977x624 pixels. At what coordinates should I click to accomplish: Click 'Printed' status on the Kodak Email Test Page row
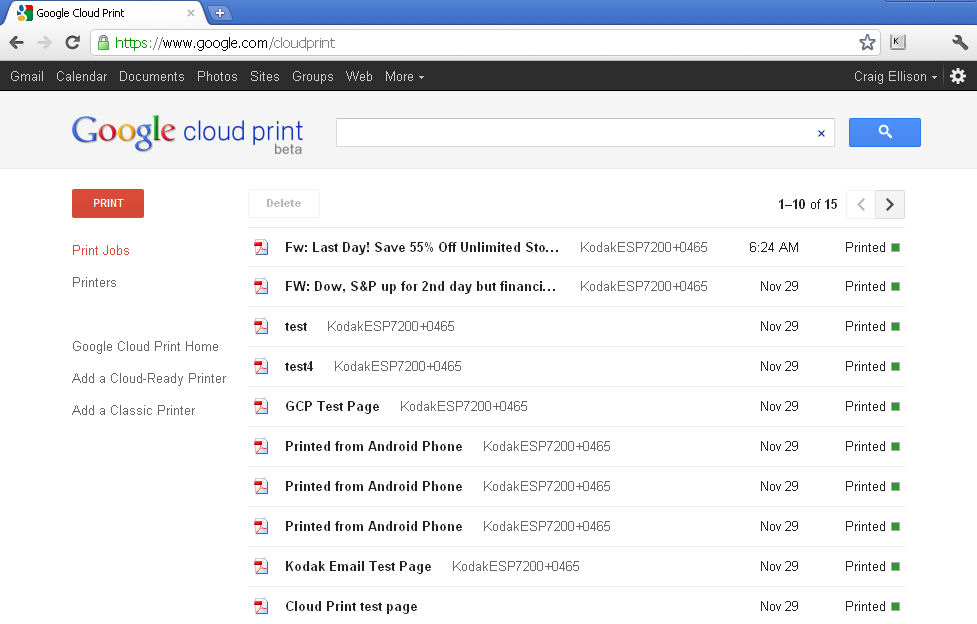pyautogui.click(x=865, y=567)
